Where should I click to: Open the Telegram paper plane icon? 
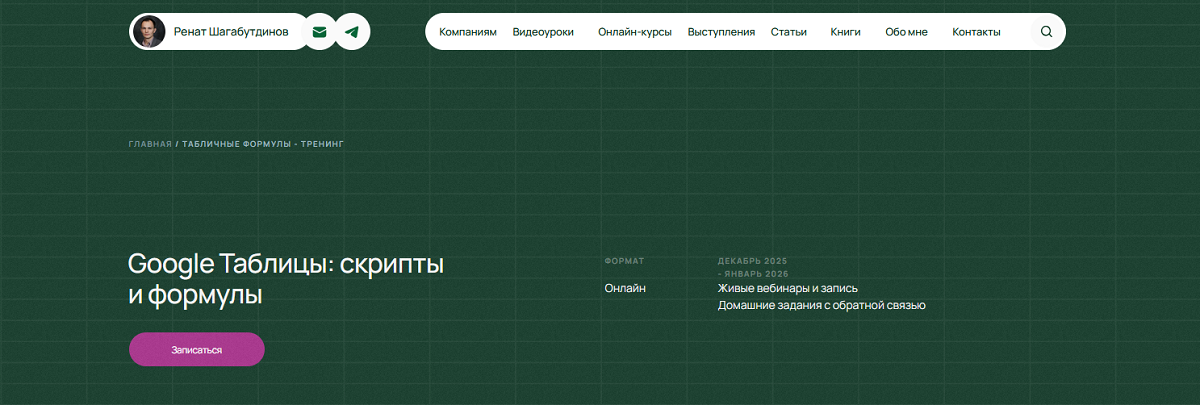point(352,32)
